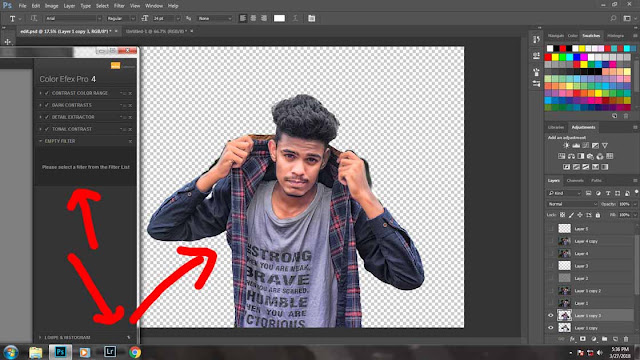This screenshot has height=360, width=640.
Task: Open the Window menu
Action: click(154, 6)
